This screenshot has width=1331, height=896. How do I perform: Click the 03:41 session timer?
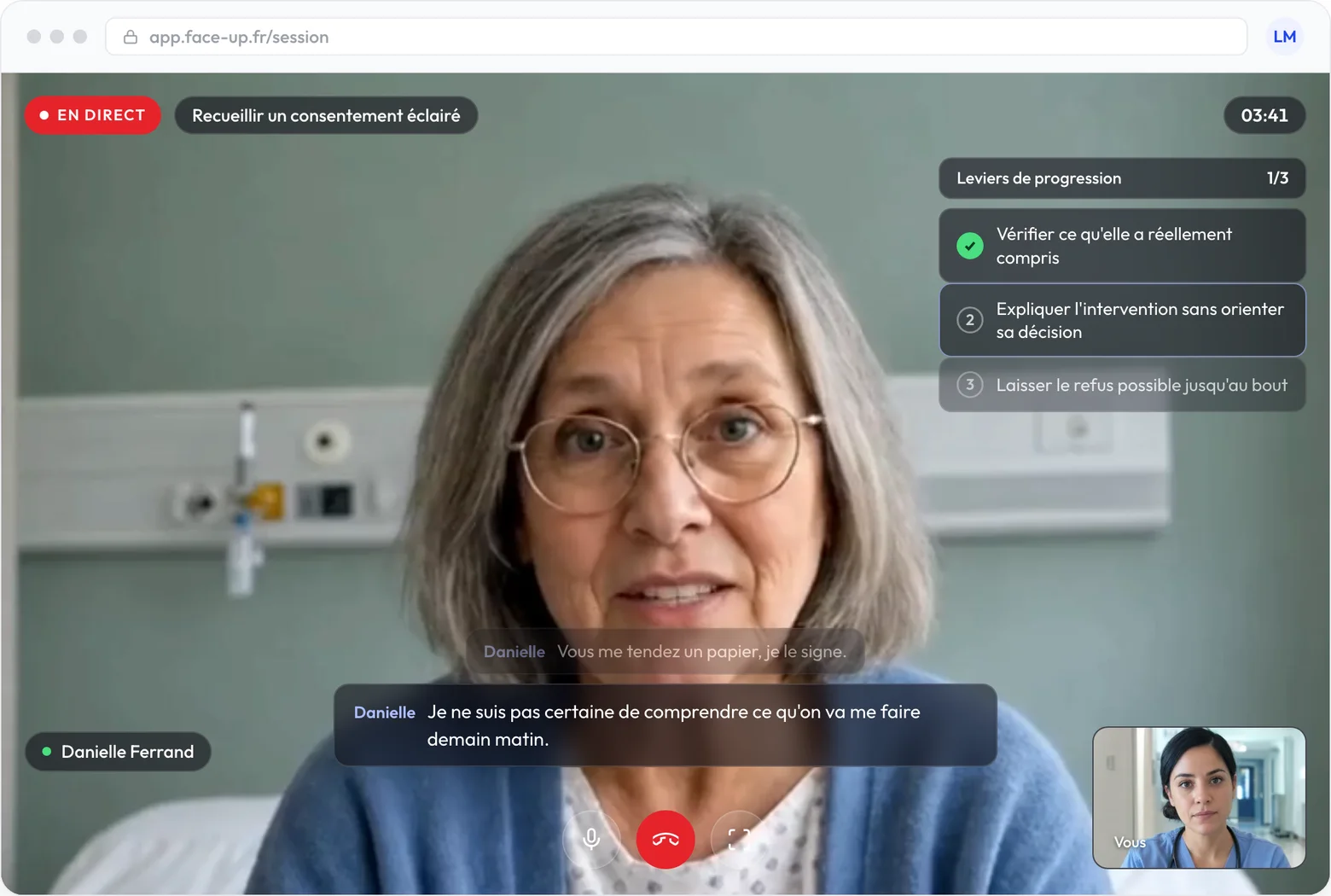point(1264,115)
